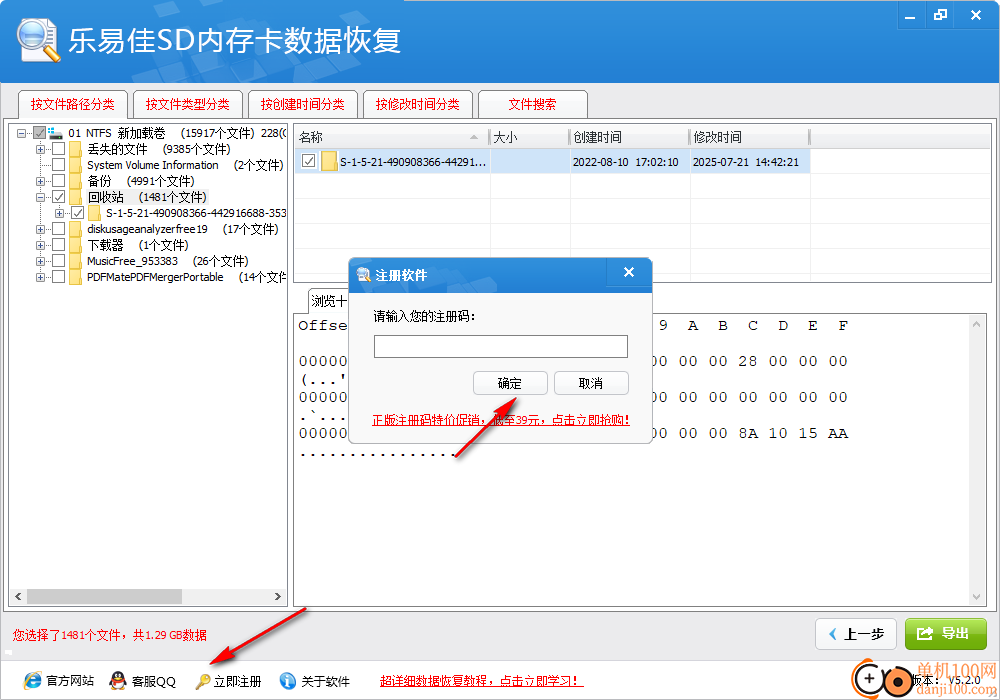1000x700 pixels.
Task: Expand the S-1-5-21 subfolder node
Action: tap(59, 213)
